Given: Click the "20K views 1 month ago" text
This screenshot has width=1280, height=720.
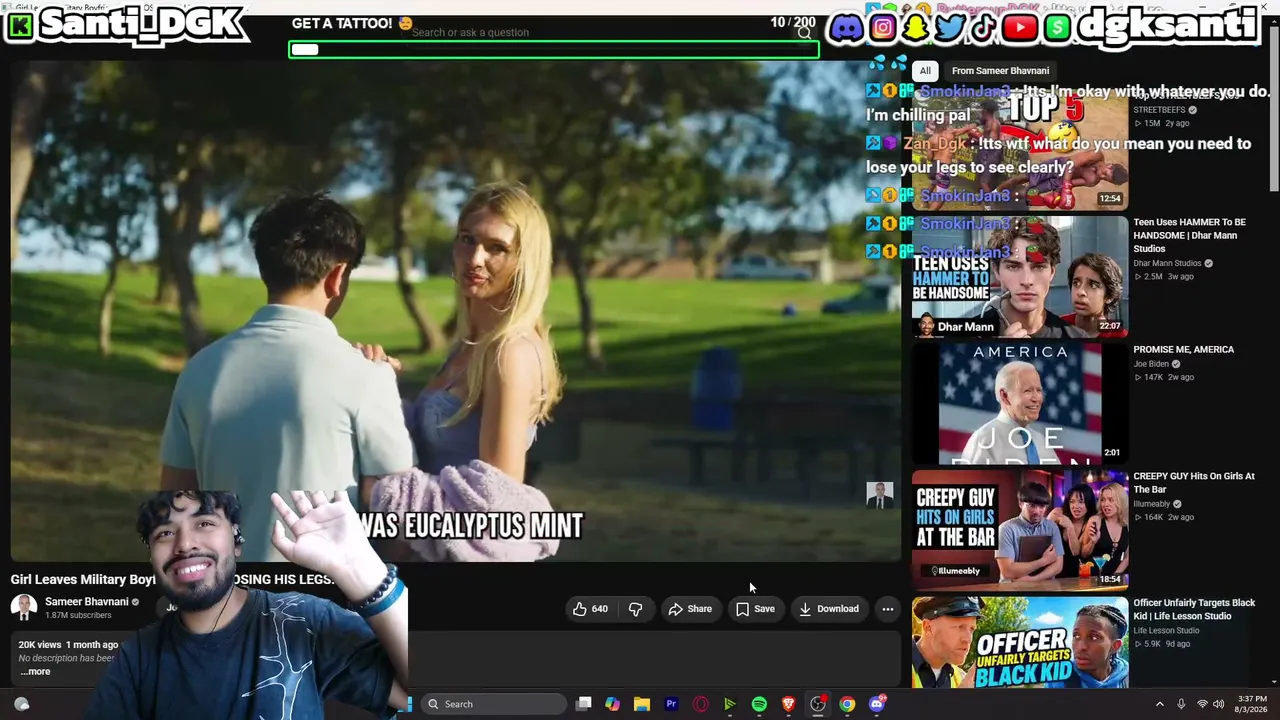Looking at the screenshot, I should coord(68,645).
